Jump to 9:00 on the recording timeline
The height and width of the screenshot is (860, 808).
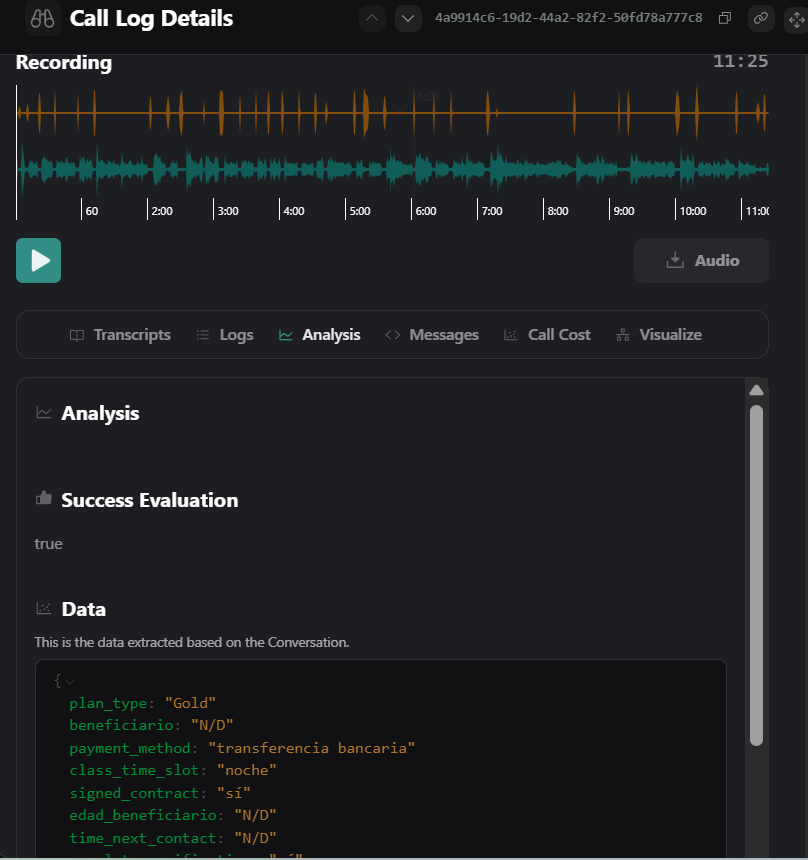pos(611,150)
